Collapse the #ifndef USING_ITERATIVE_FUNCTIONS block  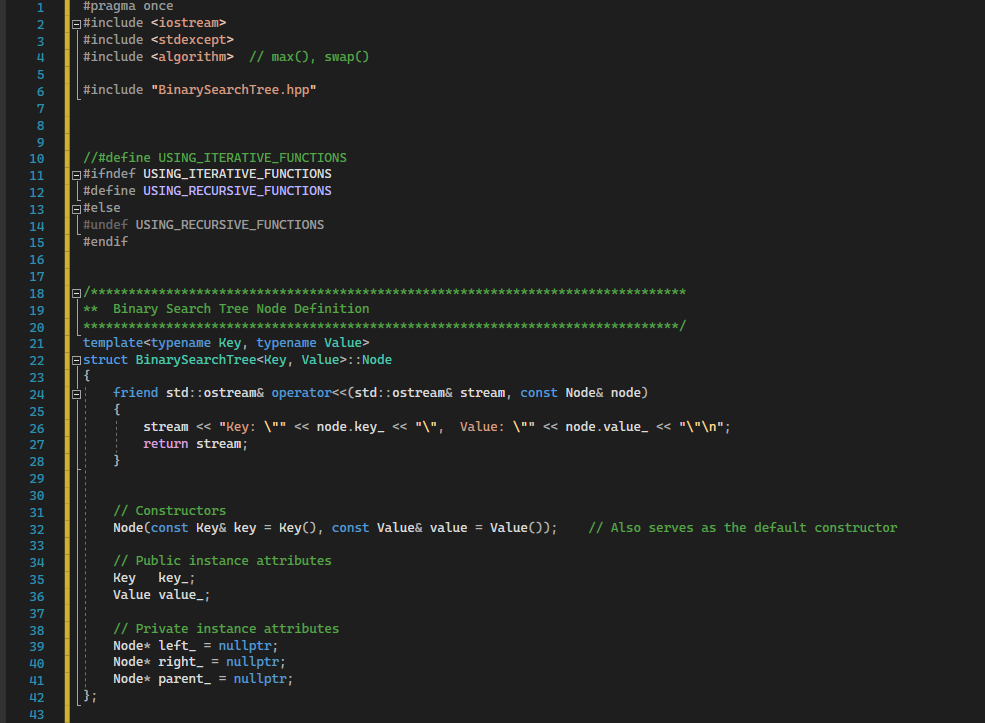coord(76,174)
